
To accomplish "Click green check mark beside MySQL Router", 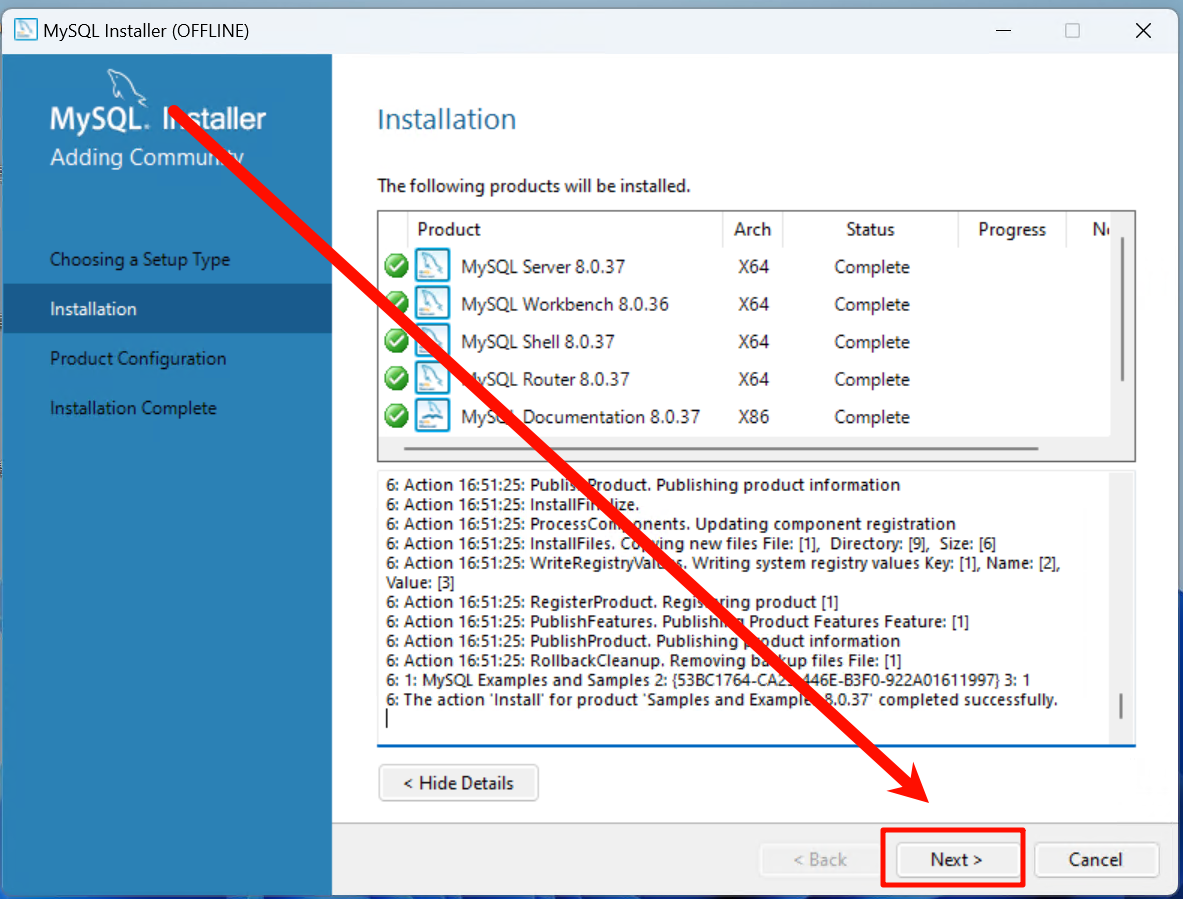I will (x=396, y=378).
